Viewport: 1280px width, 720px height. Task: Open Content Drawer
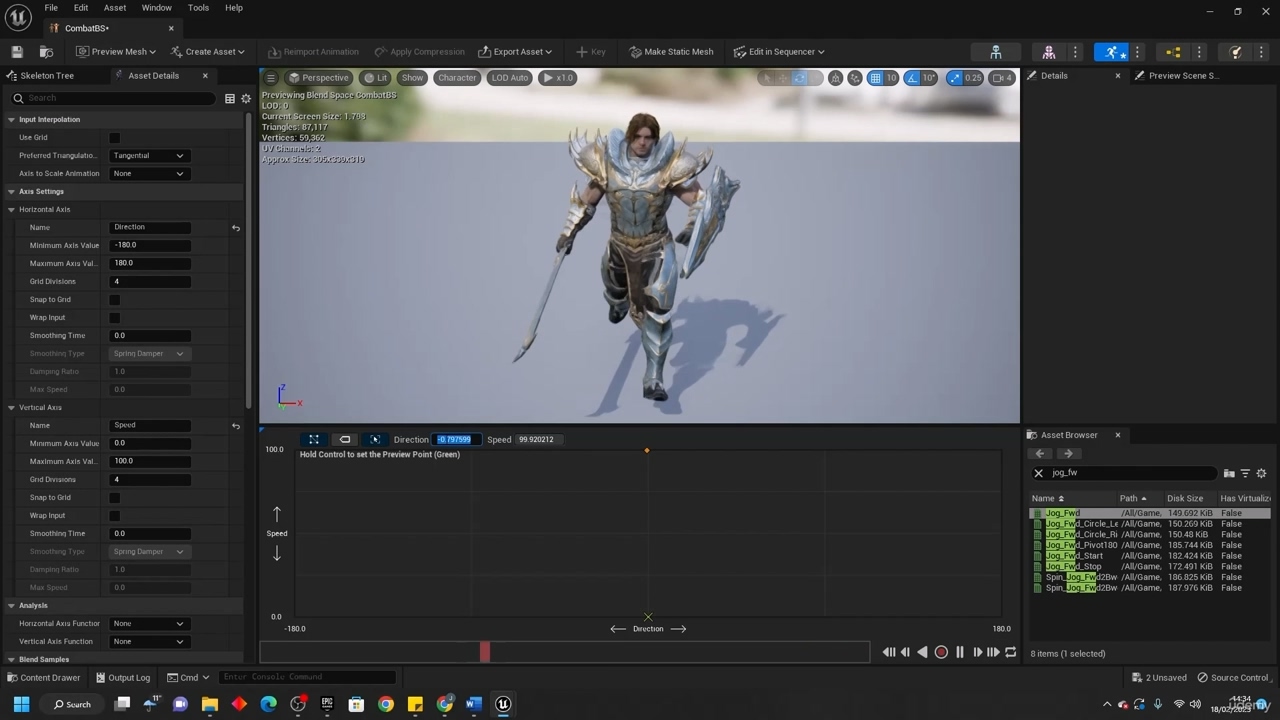(43, 678)
